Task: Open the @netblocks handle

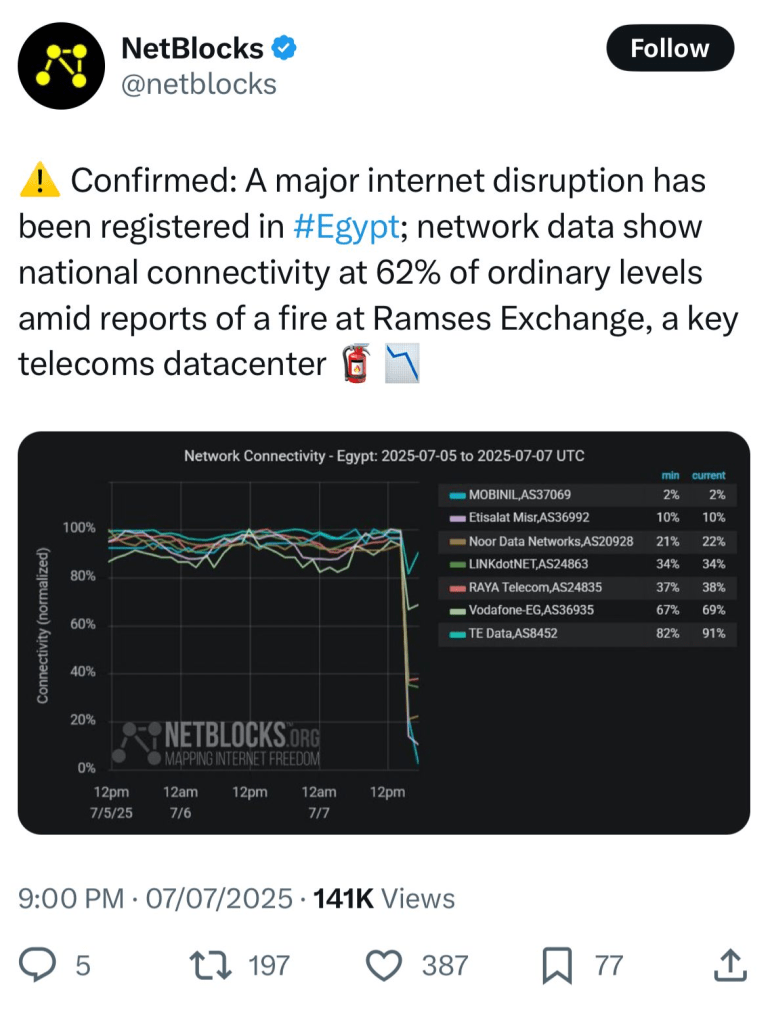Action: [x=198, y=85]
